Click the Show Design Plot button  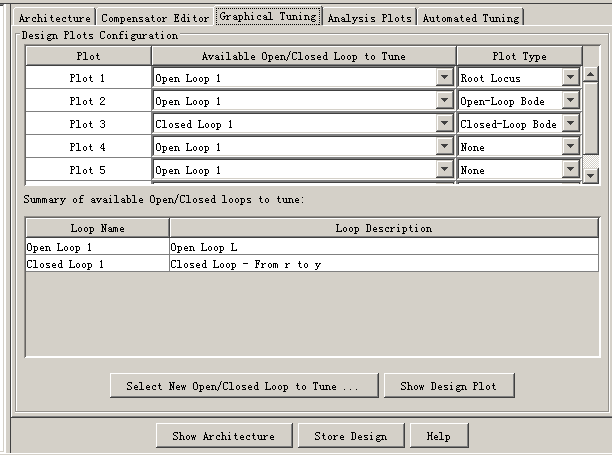pyautogui.click(x=449, y=386)
